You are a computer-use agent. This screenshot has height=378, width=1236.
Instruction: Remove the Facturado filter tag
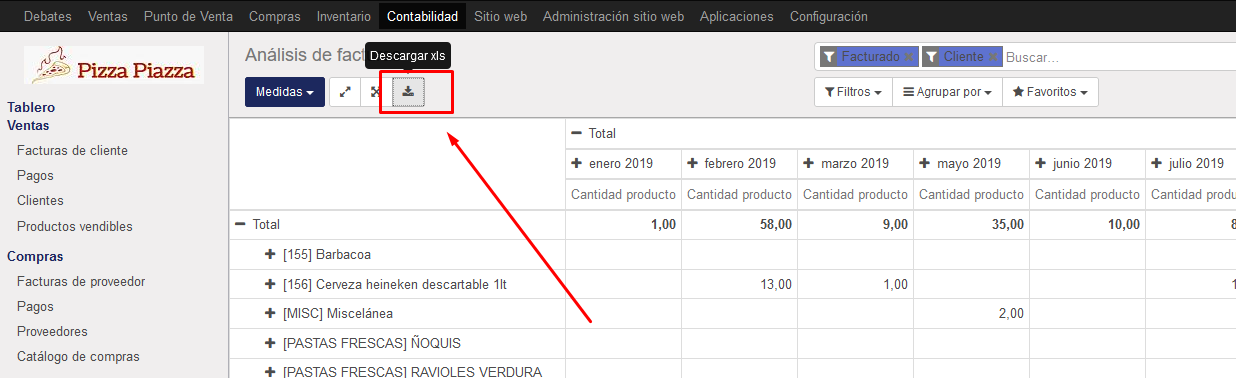(908, 57)
